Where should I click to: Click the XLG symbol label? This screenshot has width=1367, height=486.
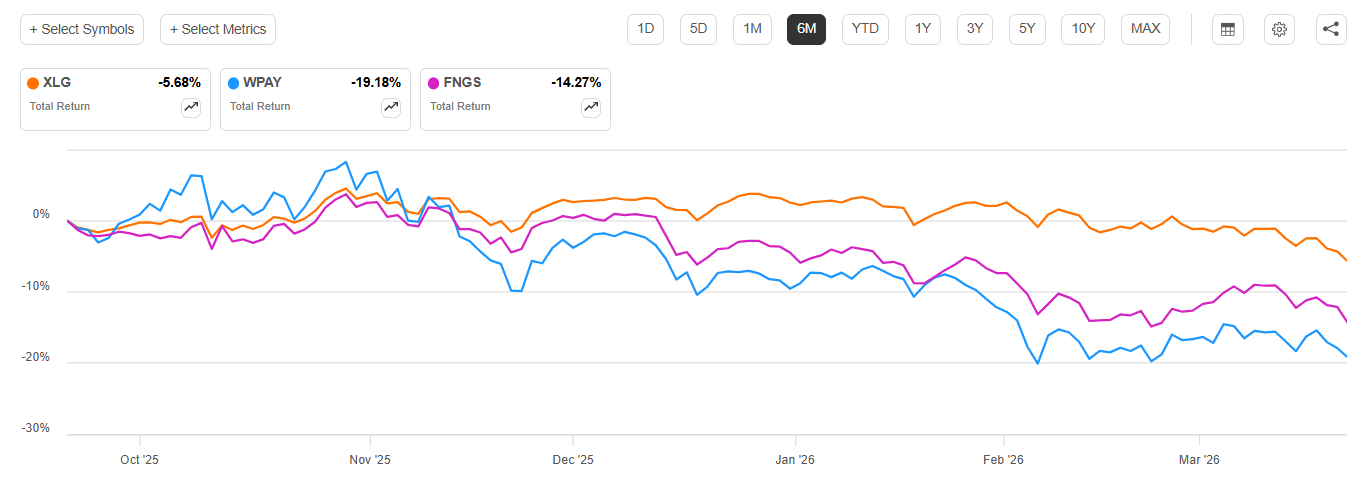(57, 83)
